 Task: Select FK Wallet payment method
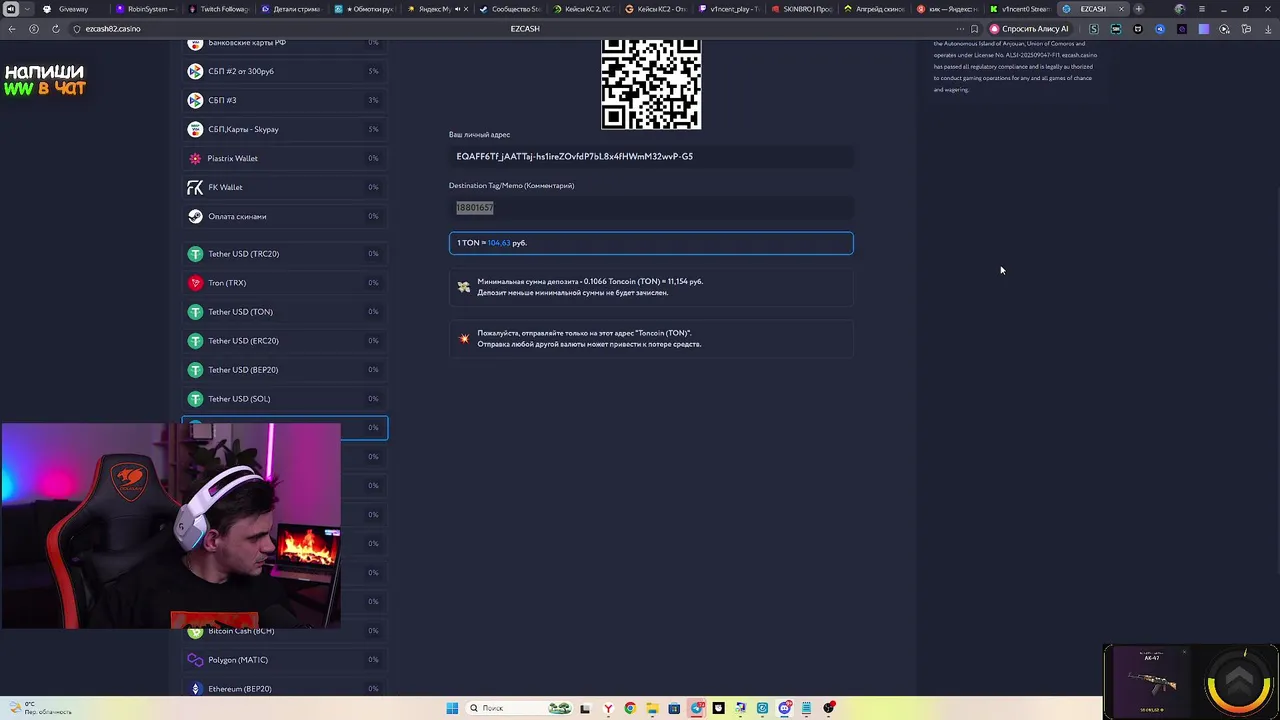tap(285, 187)
